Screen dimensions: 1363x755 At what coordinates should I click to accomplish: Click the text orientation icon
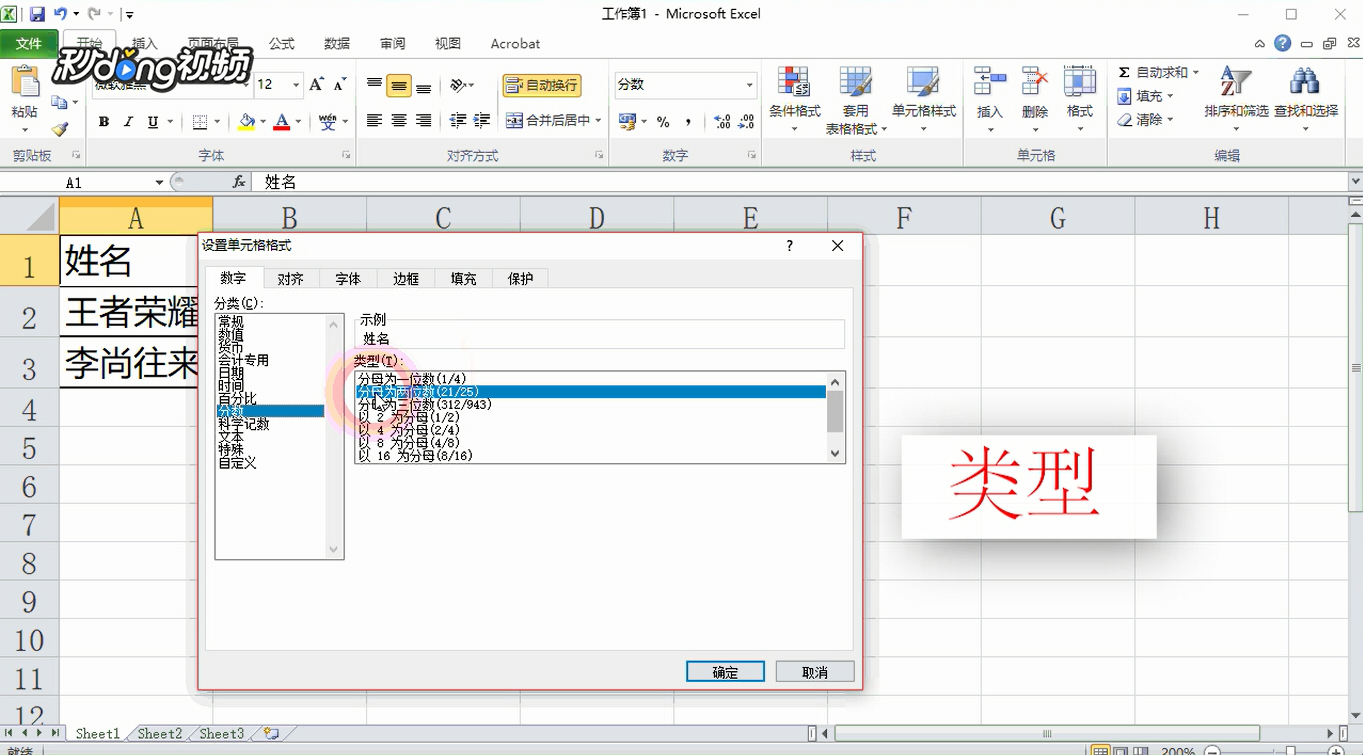458,85
